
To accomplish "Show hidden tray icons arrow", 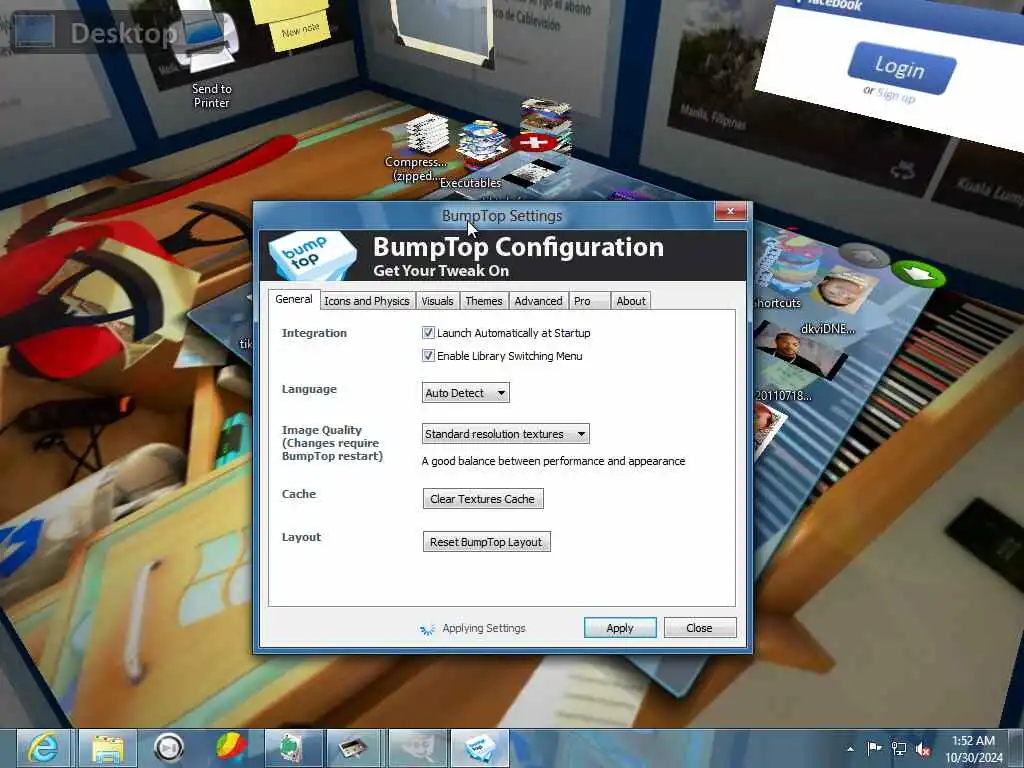I will pos(850,749).
